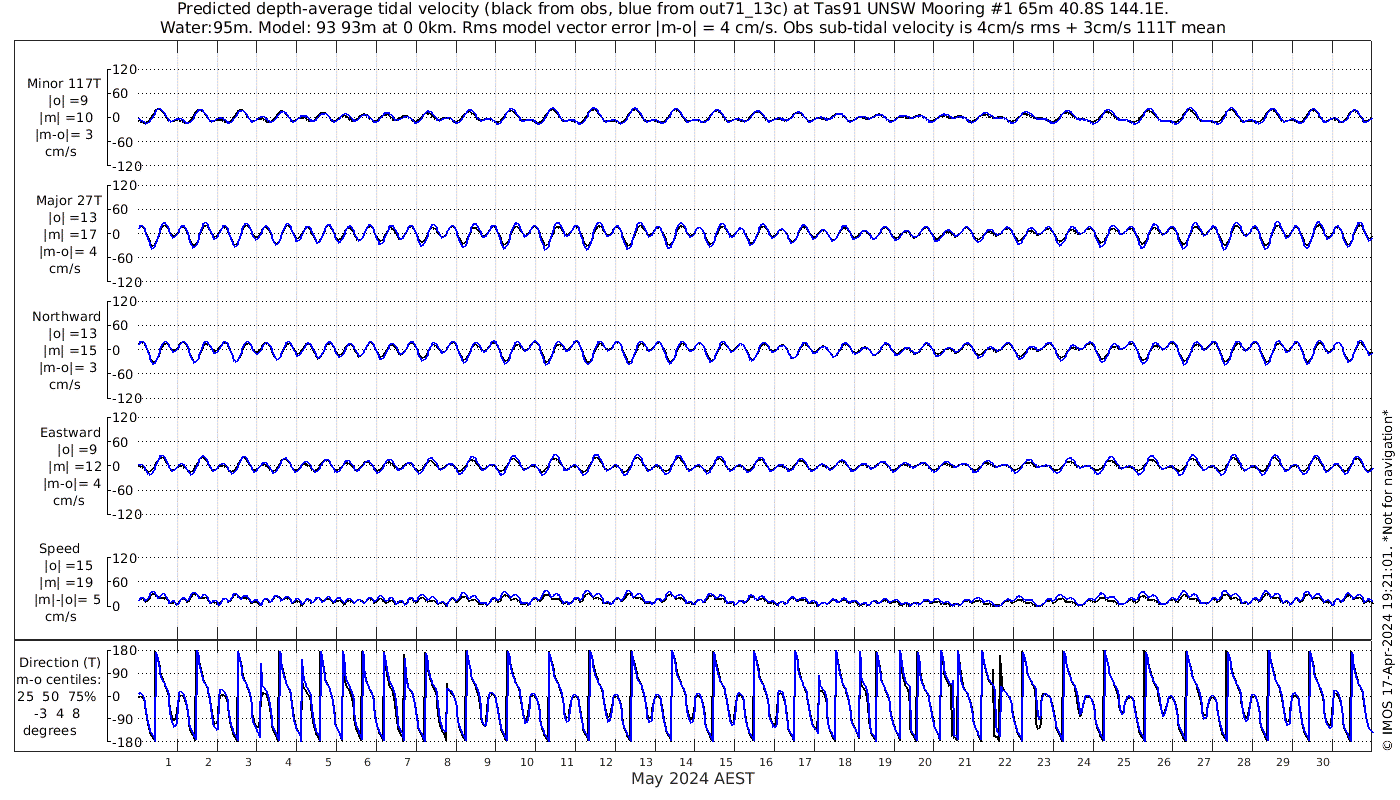This screenshot has height=800, width=1400.
Task: Click day "14" on the date axis
Action: (686, 762)
